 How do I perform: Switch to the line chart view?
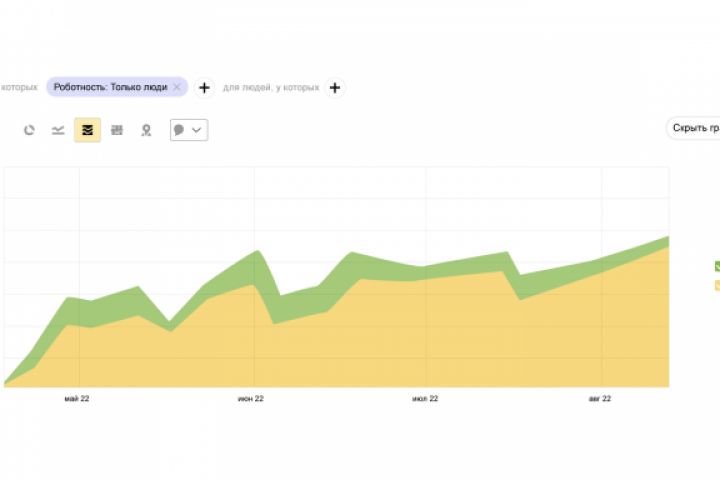tap(58, 130)
